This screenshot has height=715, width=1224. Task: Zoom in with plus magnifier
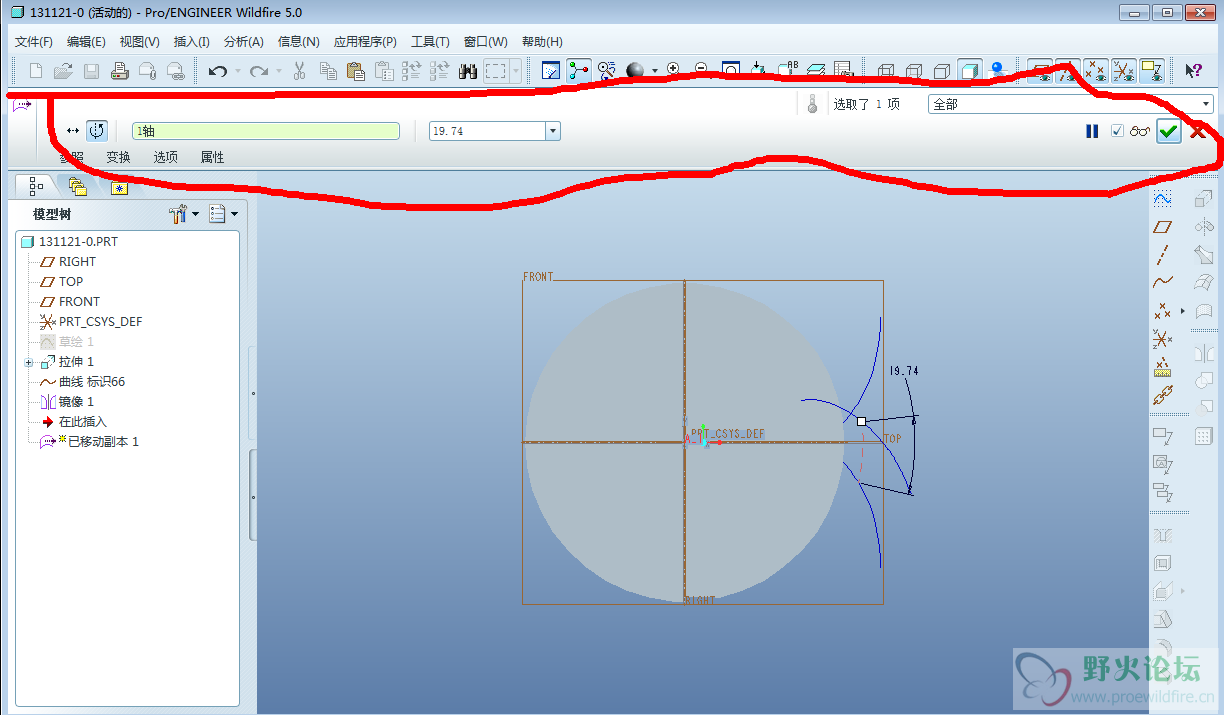673,69
